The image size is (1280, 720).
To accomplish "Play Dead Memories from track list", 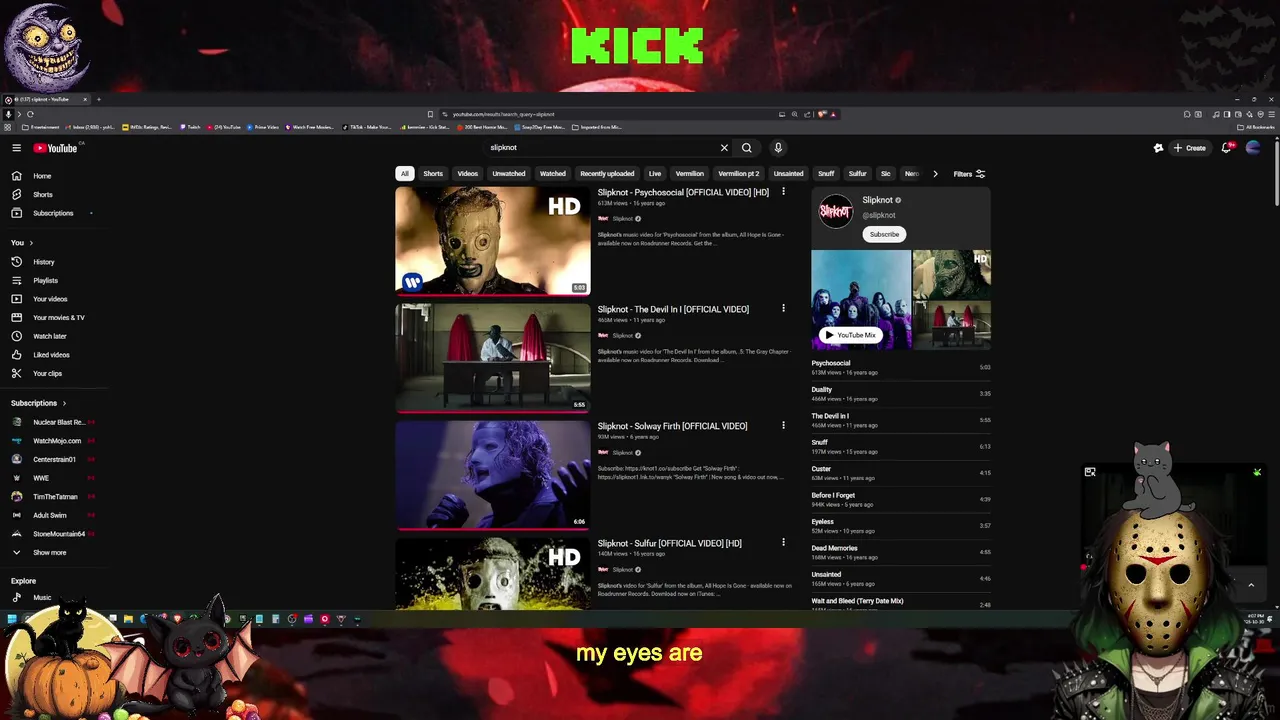I will pos(901,552).
